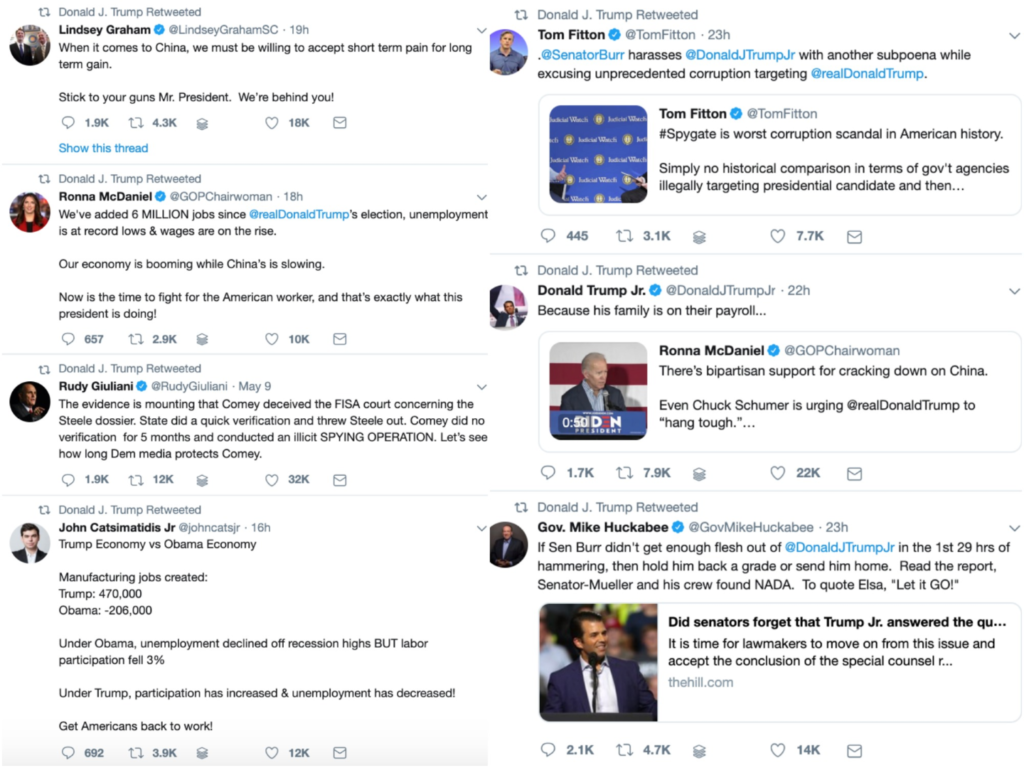
Task: Message Ronna McDaniel's tweet with the envelope icon
Action: click(339, 339)
